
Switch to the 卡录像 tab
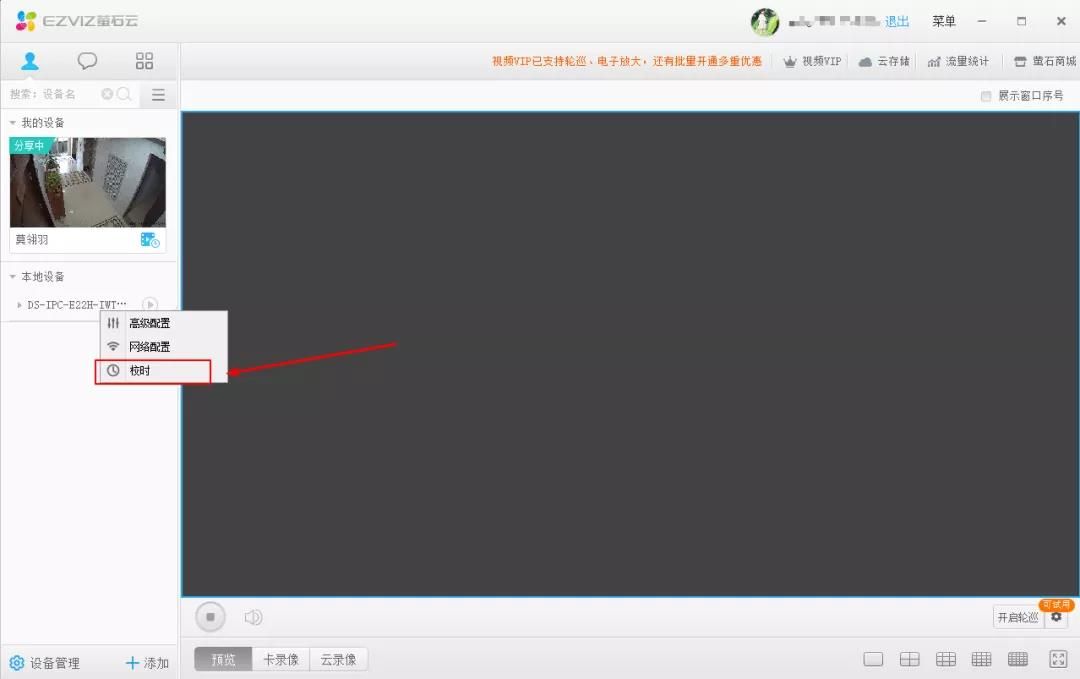click(280, 659)
